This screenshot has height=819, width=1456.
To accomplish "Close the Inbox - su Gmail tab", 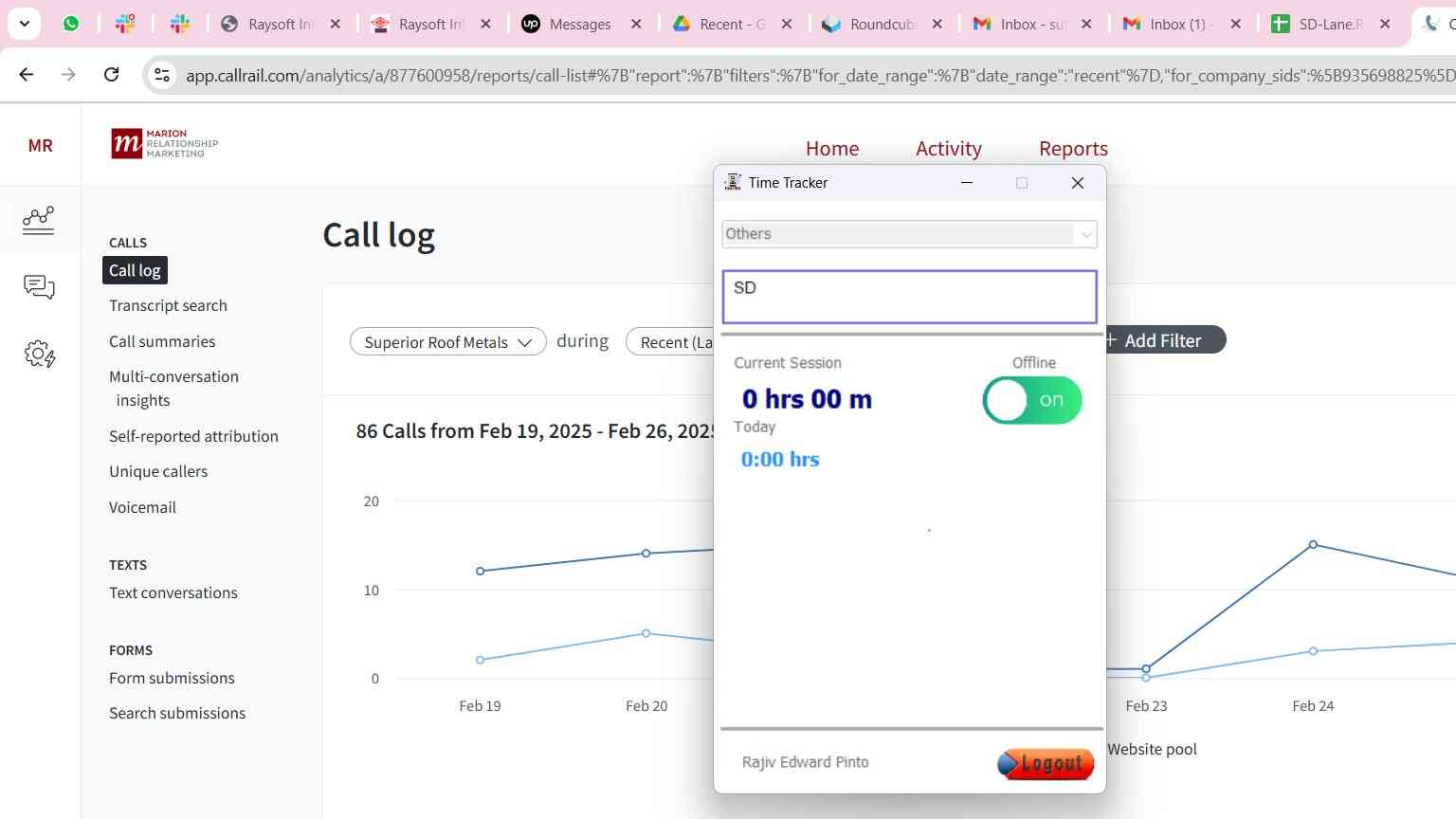I will [x=1086, y=24].
